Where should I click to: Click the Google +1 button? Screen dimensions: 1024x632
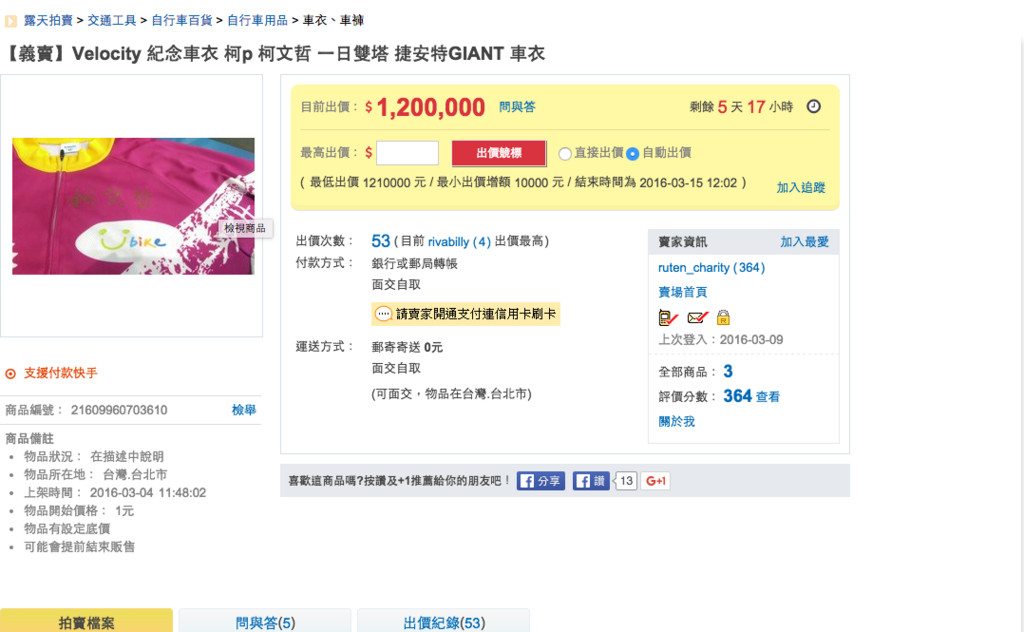pyautogui.click(x=656, y=481)
